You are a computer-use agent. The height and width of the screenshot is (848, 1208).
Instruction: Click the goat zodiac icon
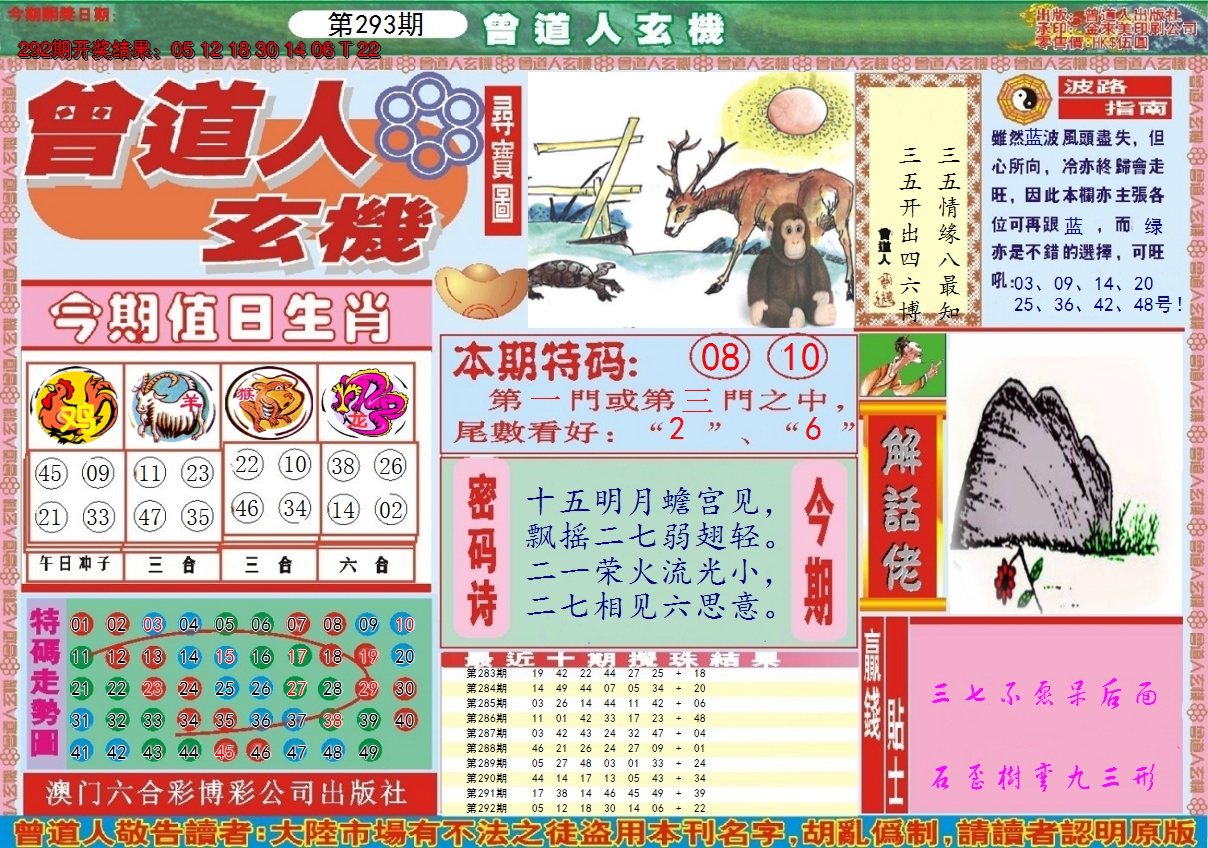tap(172, 406)
